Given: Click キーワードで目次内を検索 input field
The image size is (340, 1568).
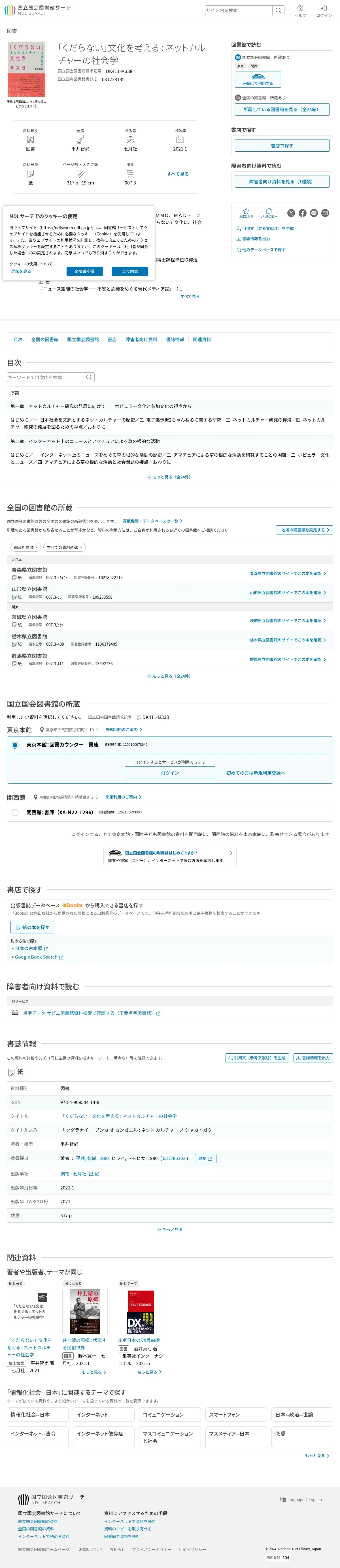Looking at the screenshot, I should 45,377.
